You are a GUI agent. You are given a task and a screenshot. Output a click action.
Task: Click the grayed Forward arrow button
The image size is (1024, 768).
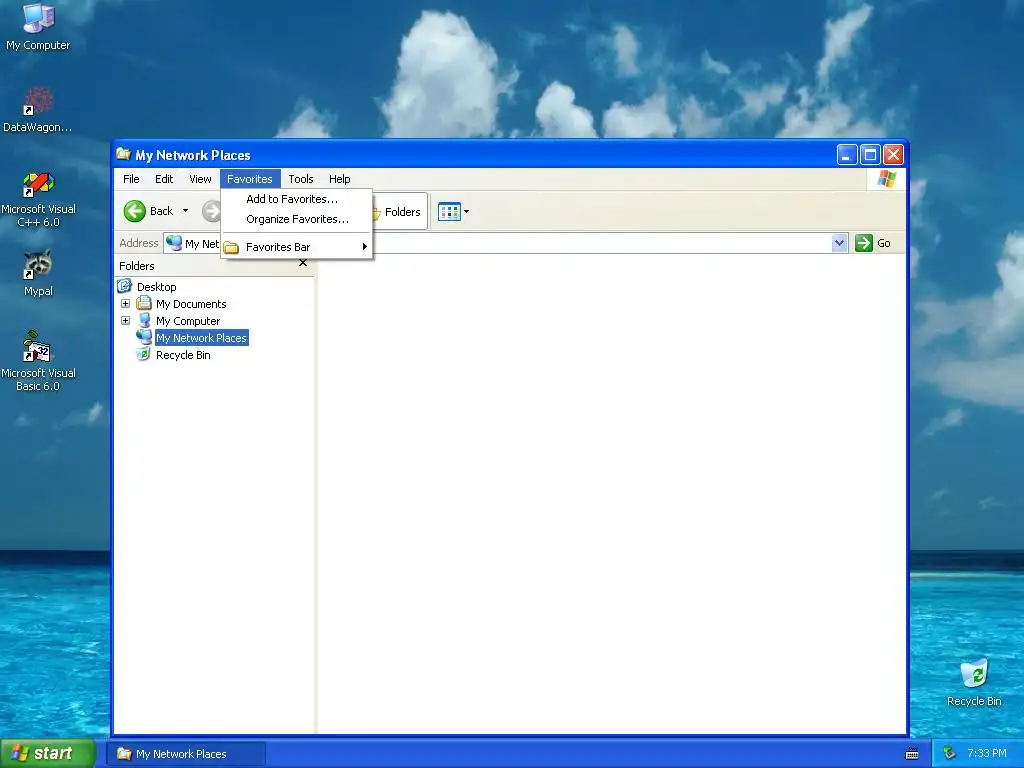[212, 211]
